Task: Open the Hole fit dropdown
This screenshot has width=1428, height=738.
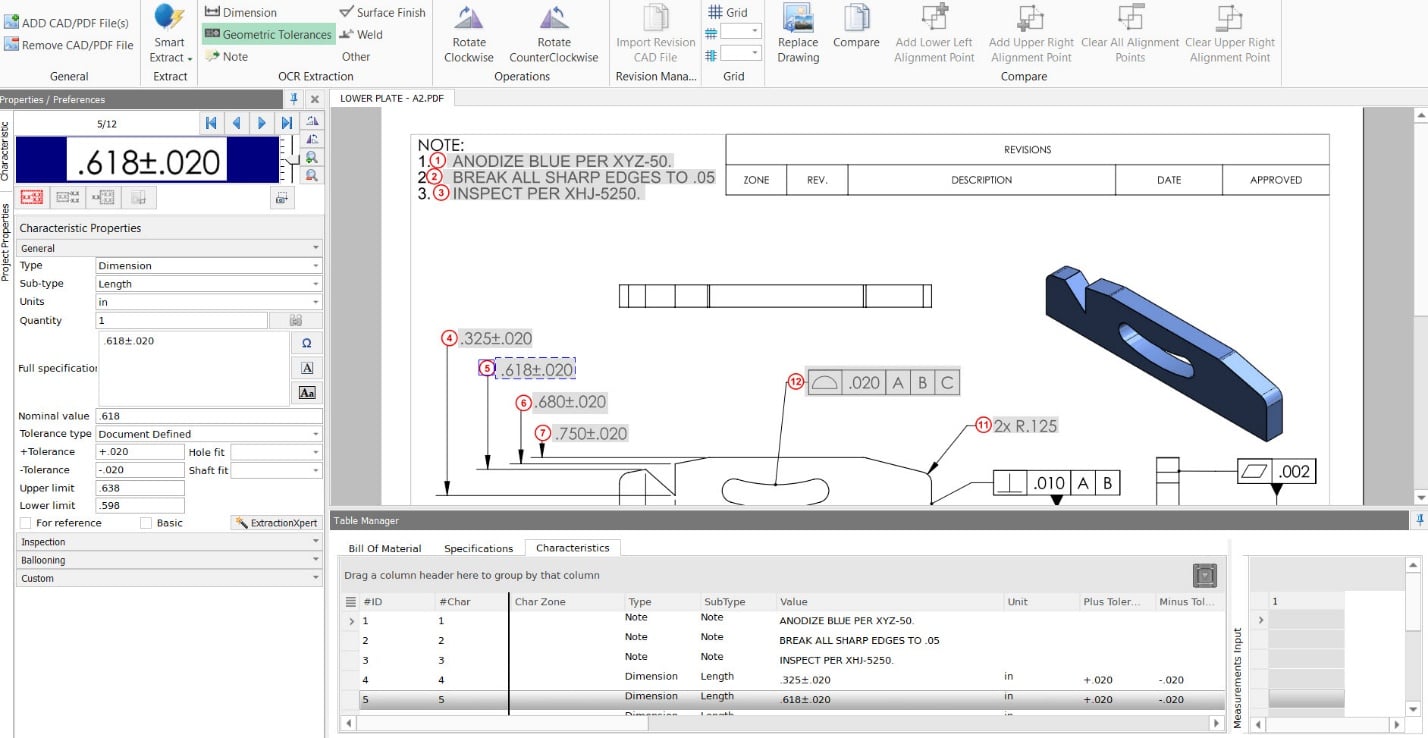Action: tap(276, 452)
